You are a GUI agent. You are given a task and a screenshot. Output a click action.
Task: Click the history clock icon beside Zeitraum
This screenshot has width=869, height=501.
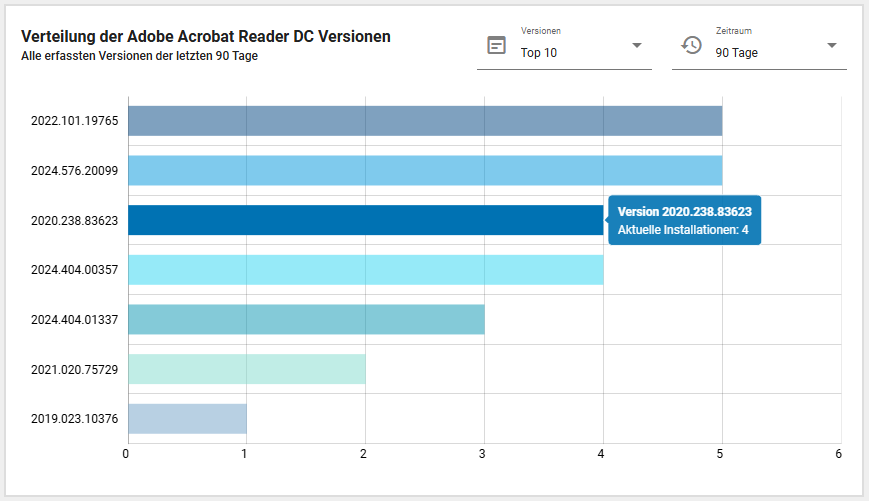pos(691,45)
